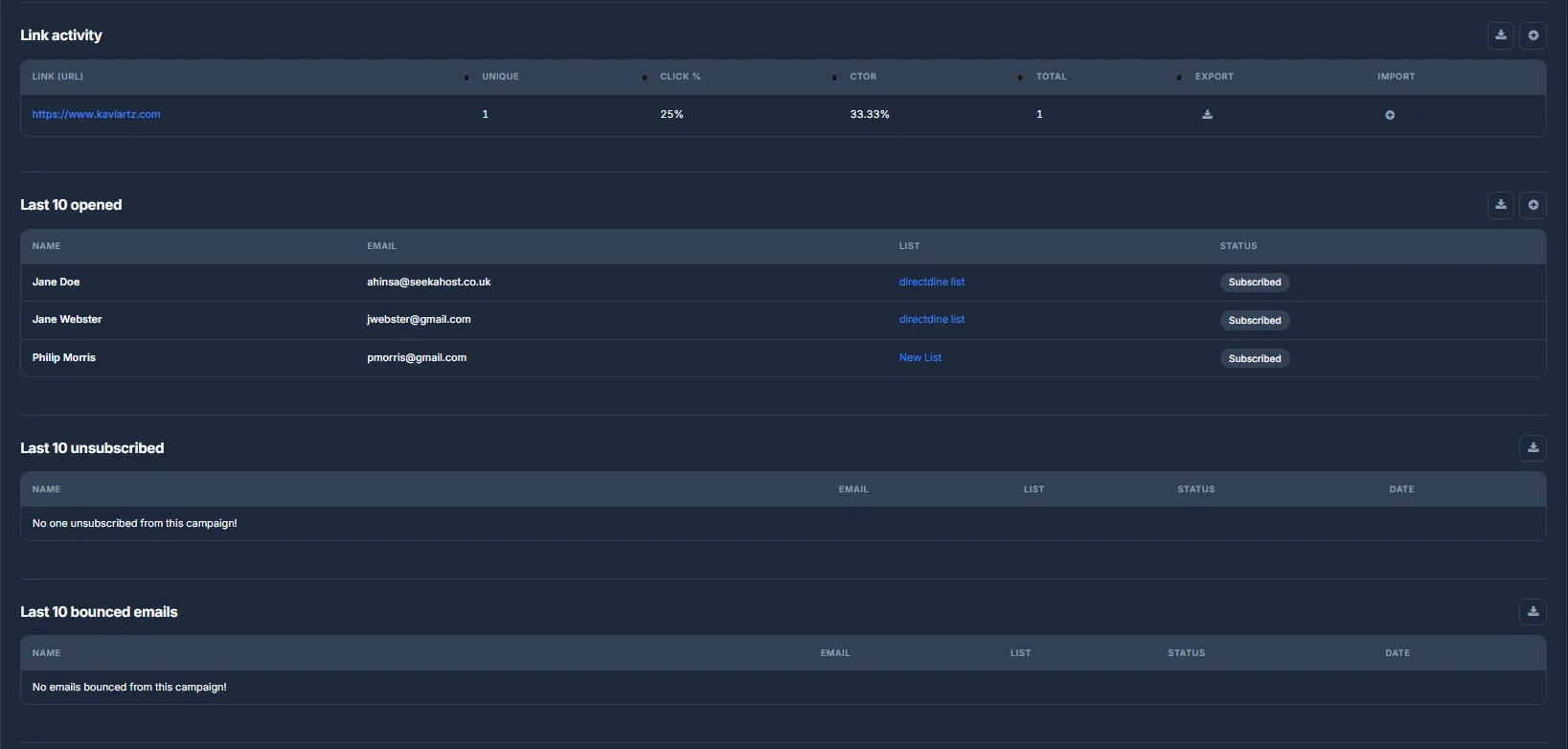
Task: Export the Last 10 opened list
Action: point(1501,205)
